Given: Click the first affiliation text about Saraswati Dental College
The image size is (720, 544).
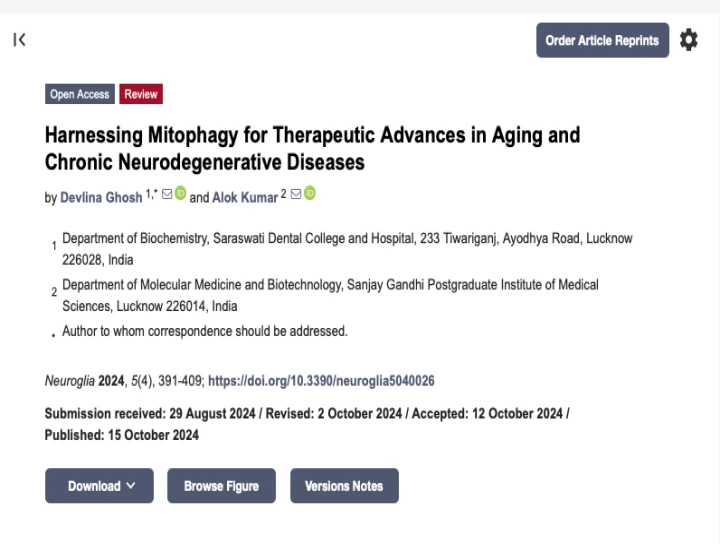Looking at the screenshot, I should coord(347,249).
